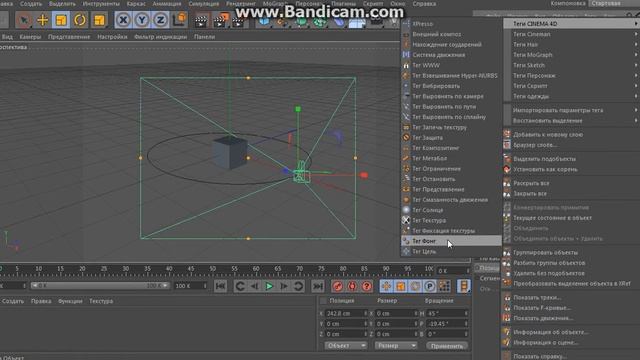The width and height of the screenshot is (640, 360).
Task: Select the Move tool (yellow cross)
Action: (42, 20)
